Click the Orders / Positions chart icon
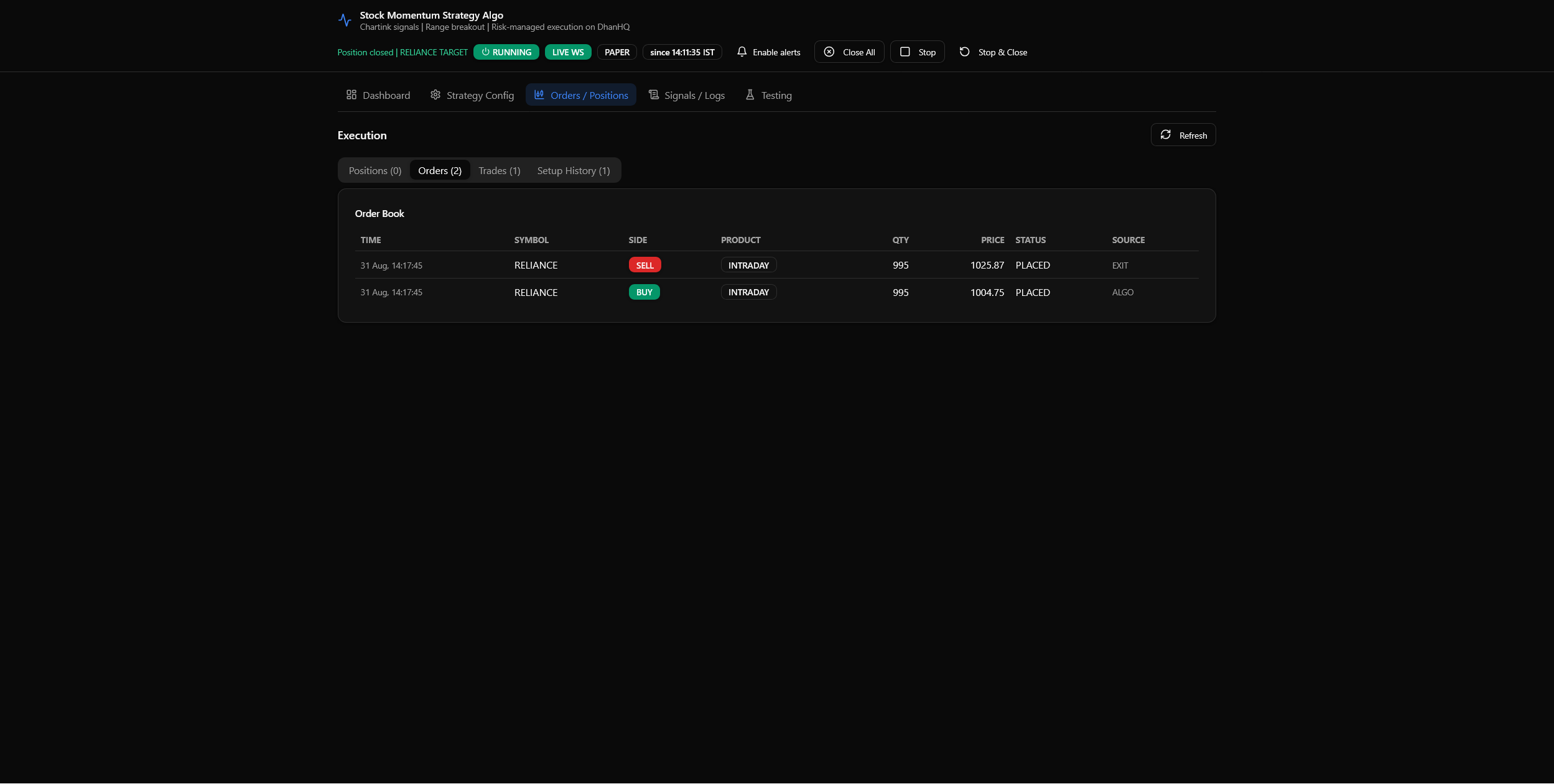 pos(539,95)
